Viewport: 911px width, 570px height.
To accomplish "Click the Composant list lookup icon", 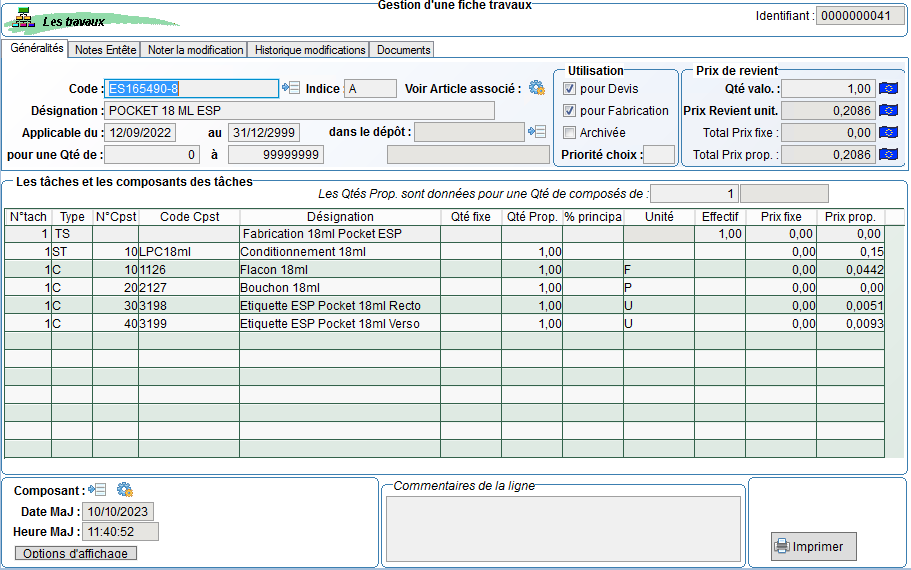I will point(97,490).
